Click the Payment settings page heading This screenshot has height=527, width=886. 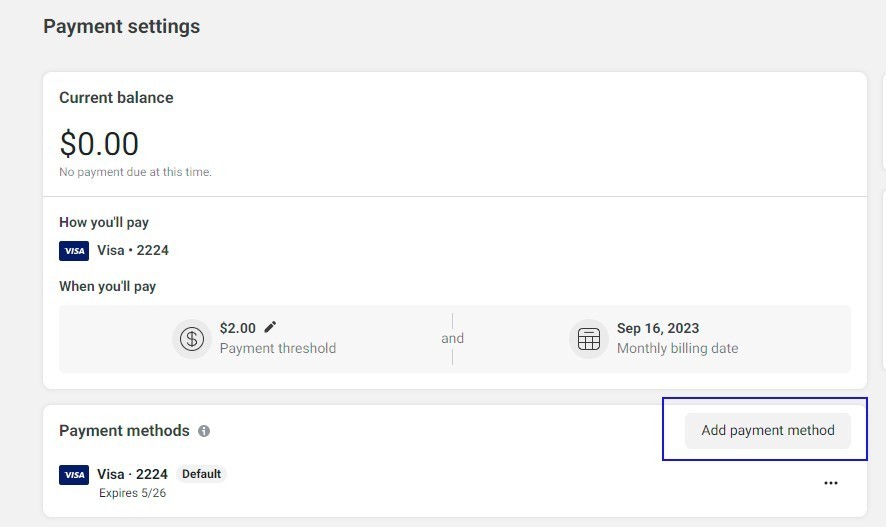click(x=121, y=27)
